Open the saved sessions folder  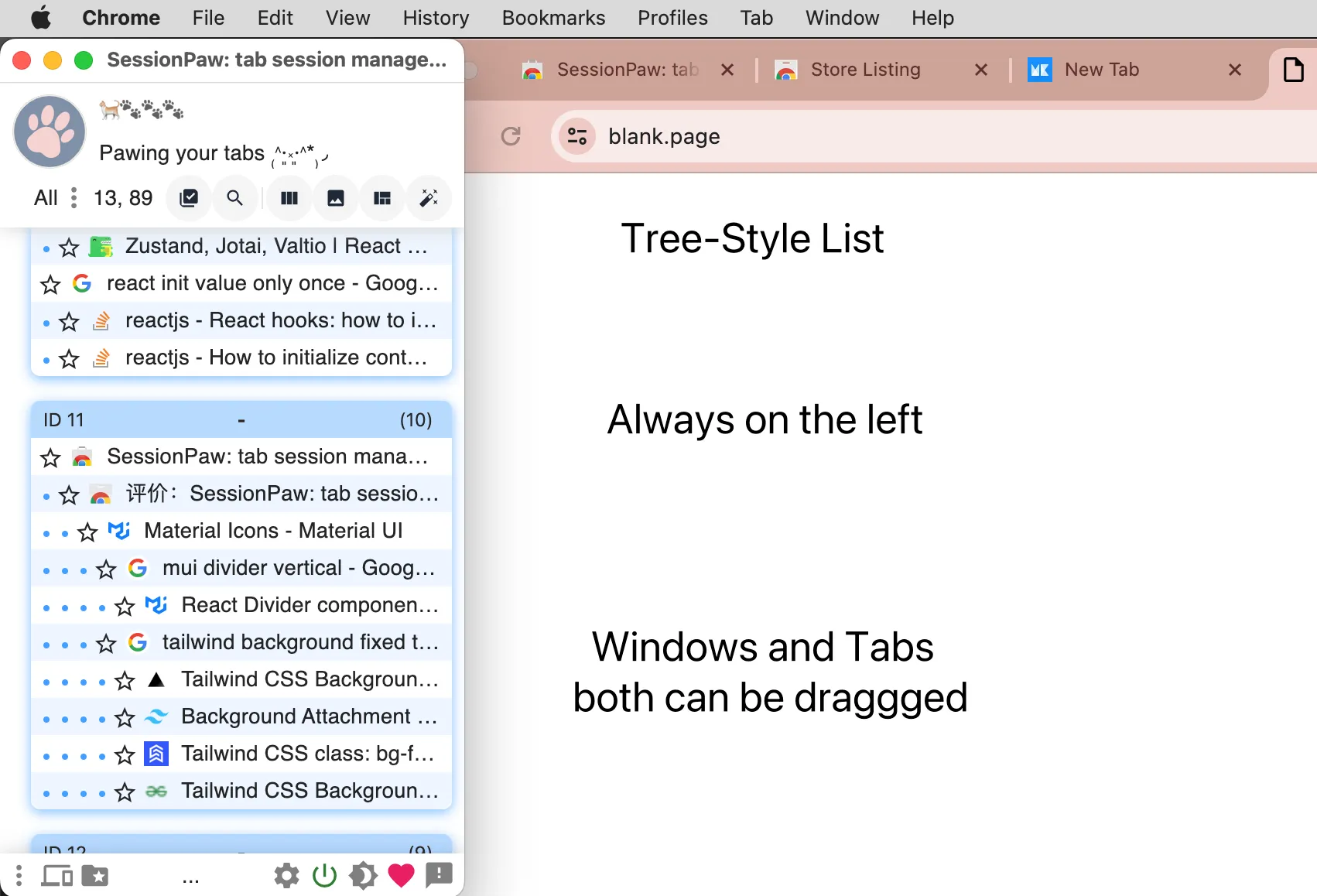96,875
